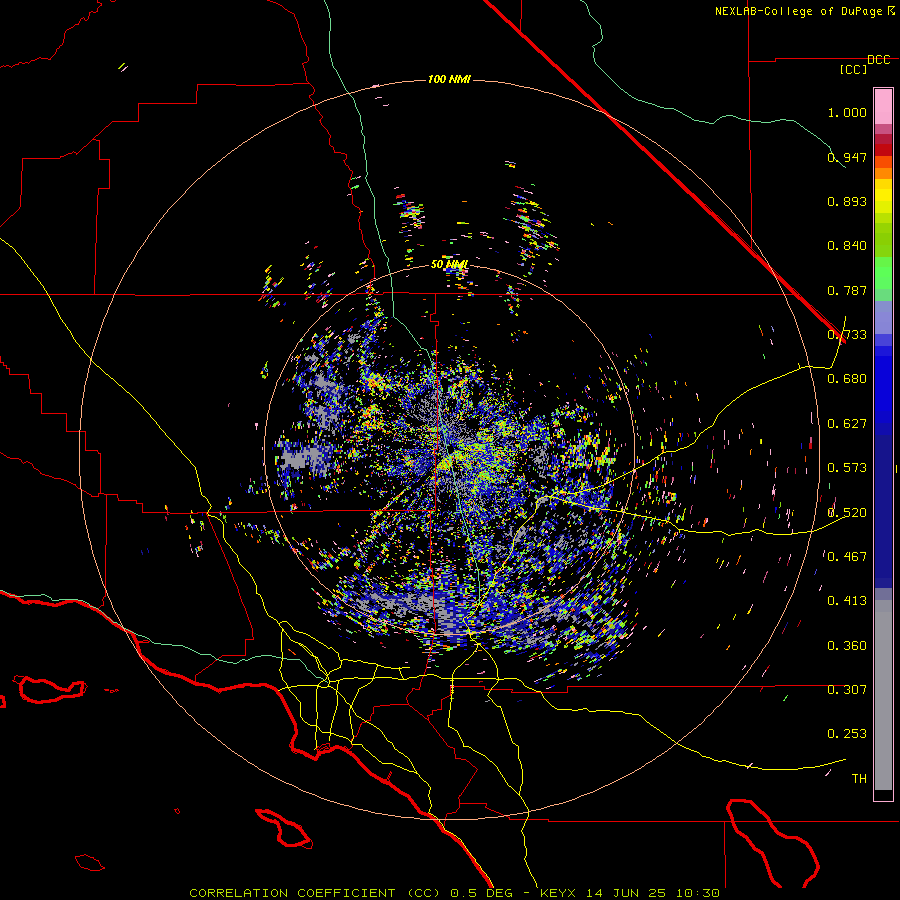
Task: Click the 0.947 color scale label
Action: [847, 157]
